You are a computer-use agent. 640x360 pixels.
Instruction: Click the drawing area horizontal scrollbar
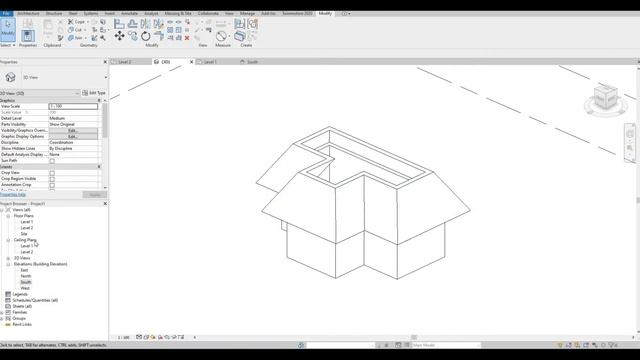pyautogui.click(x=414, y=337)
